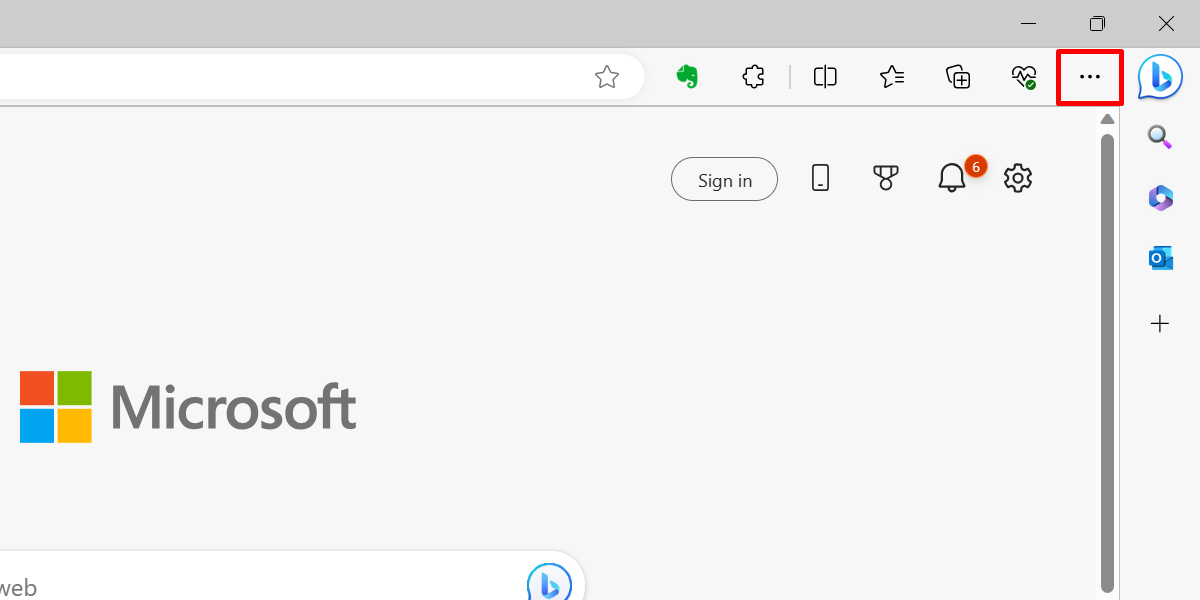Click inside the web search field

pyautogui.click(x=250, y=583)
